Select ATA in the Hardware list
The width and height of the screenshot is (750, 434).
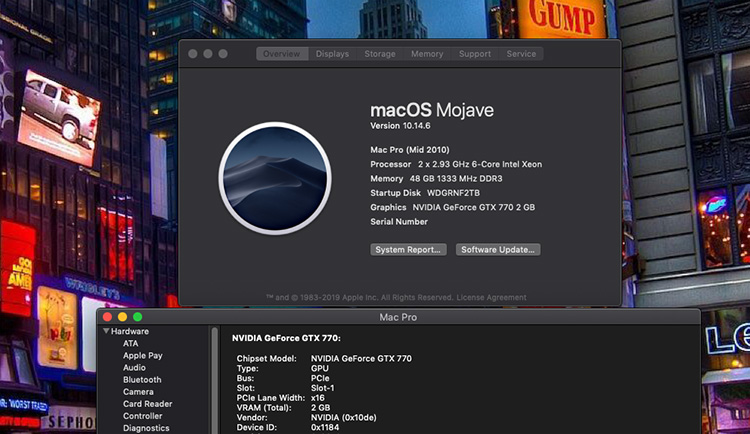130,343
